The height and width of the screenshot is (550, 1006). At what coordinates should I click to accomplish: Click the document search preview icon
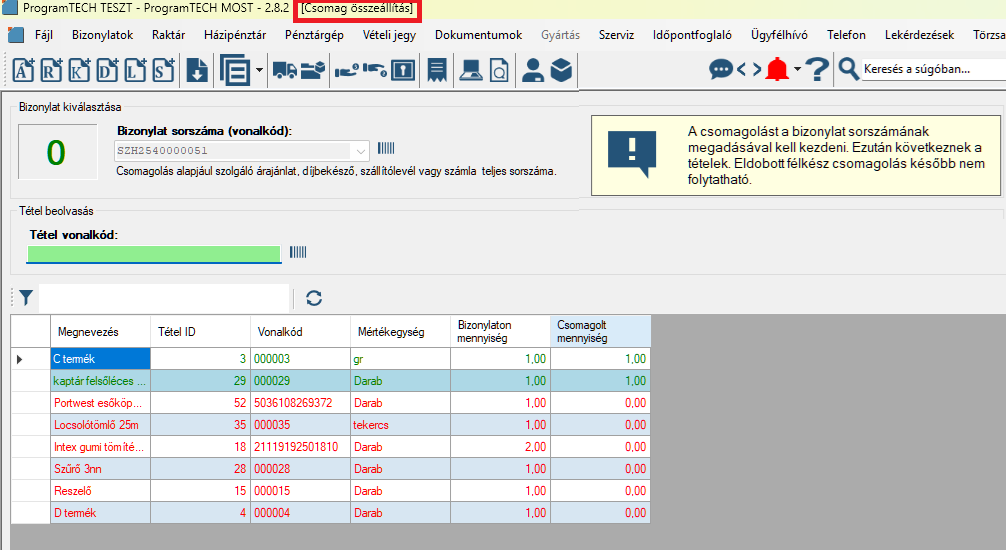[x=499, y=70]
